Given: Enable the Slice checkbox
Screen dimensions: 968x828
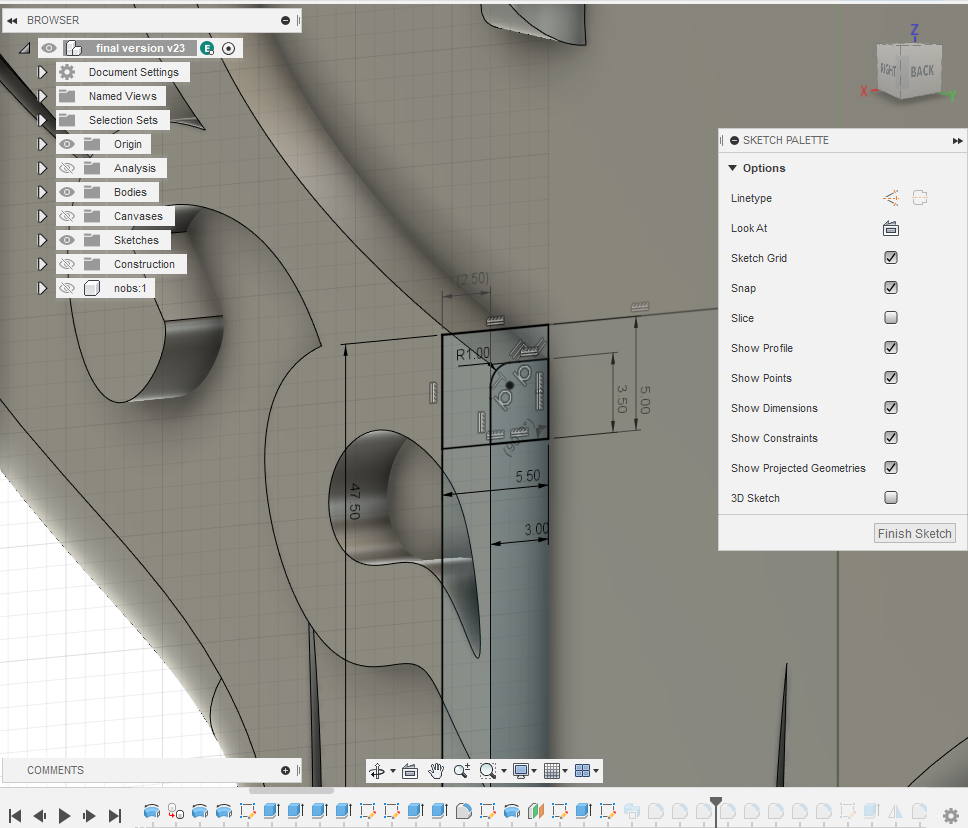Looking at the screenshot, I should 890,317.
